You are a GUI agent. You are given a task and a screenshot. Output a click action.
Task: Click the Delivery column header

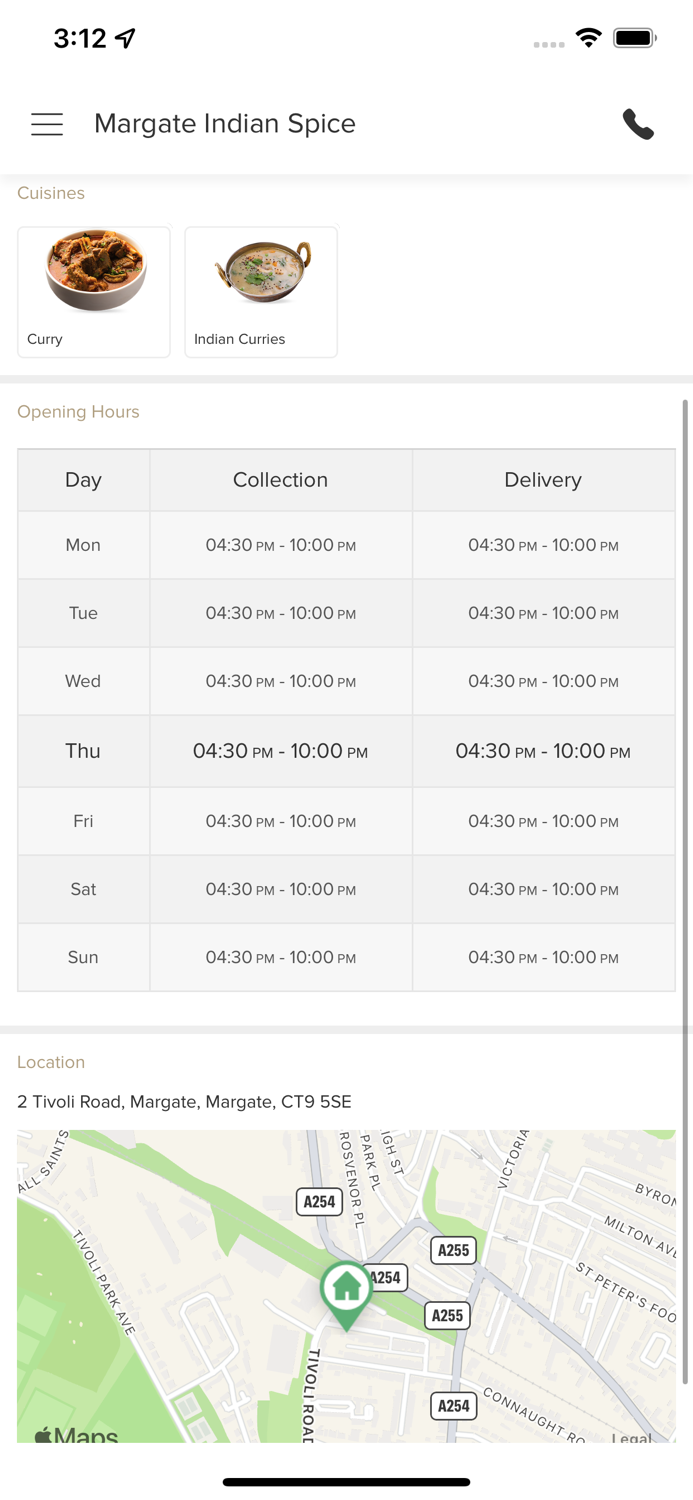click(x=543, y=480)
